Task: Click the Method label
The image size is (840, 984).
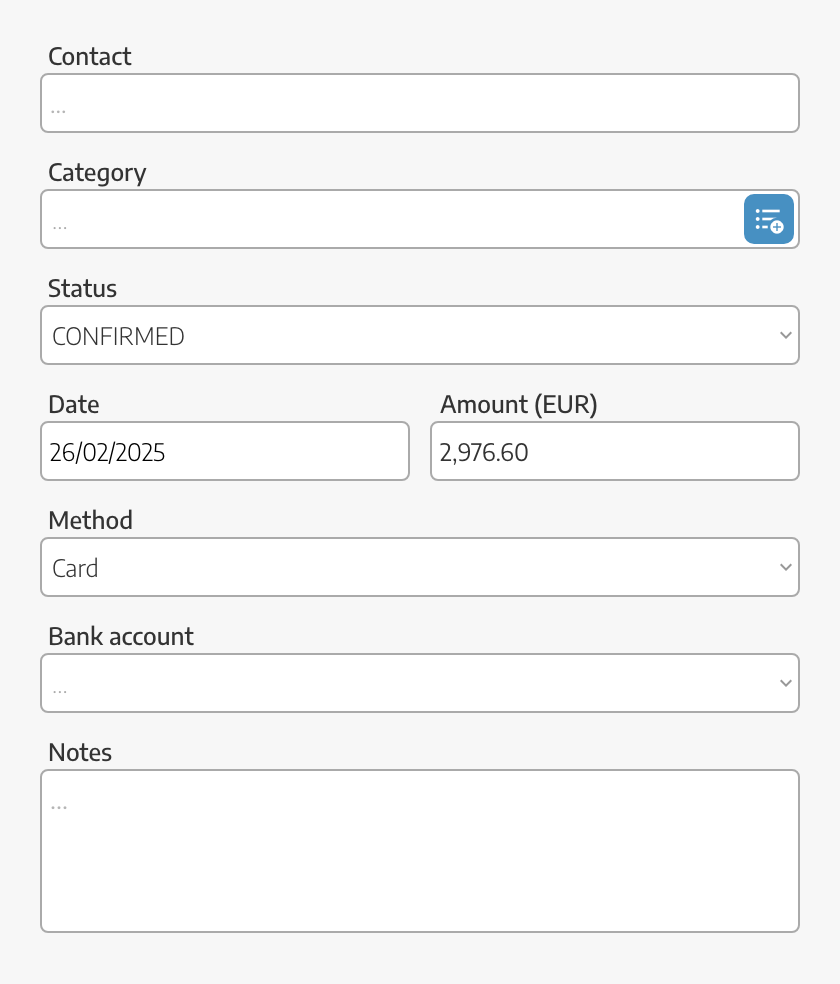Action: tap(90, 520)
